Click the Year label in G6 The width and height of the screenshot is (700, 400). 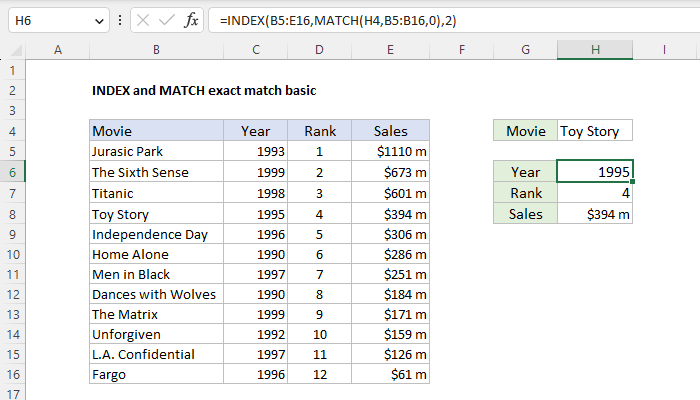[525, 172]
